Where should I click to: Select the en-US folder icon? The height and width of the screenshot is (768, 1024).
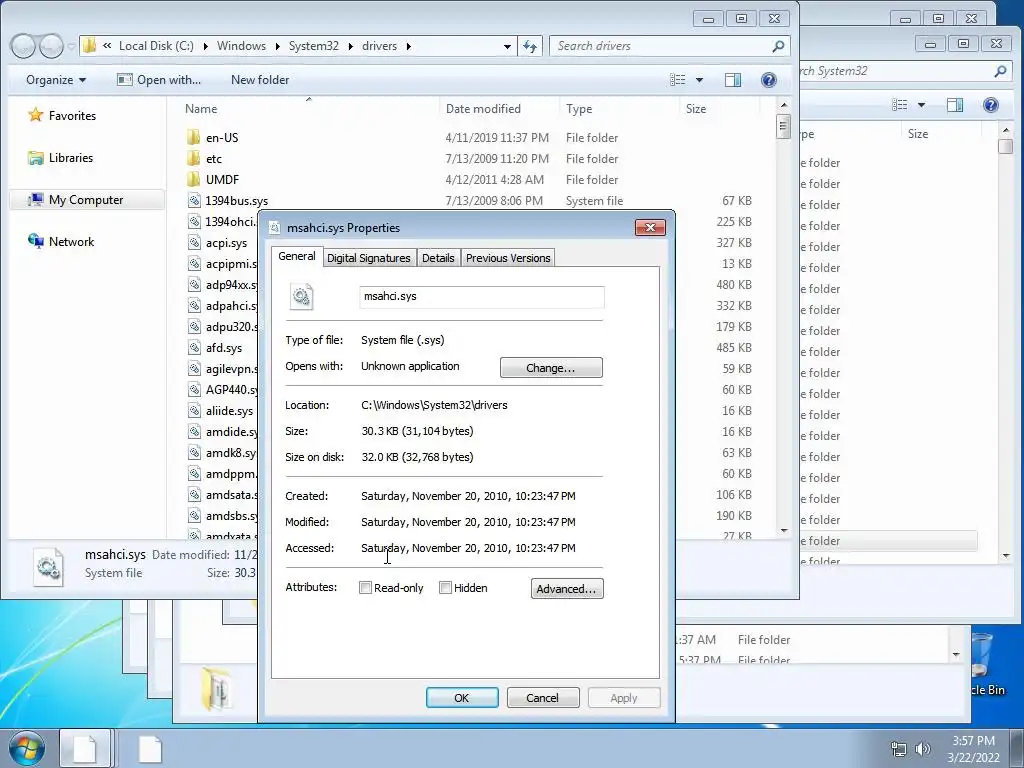(x=193, y=137)
